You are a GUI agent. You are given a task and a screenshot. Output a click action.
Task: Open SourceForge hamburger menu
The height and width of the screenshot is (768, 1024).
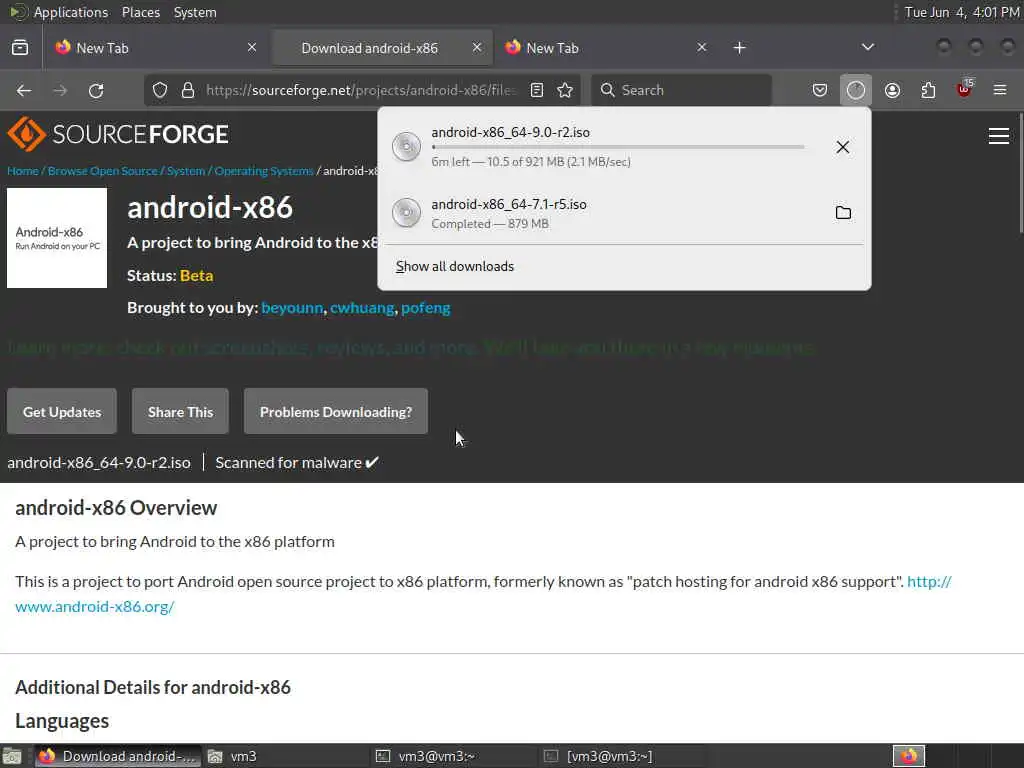pos(999,136)
